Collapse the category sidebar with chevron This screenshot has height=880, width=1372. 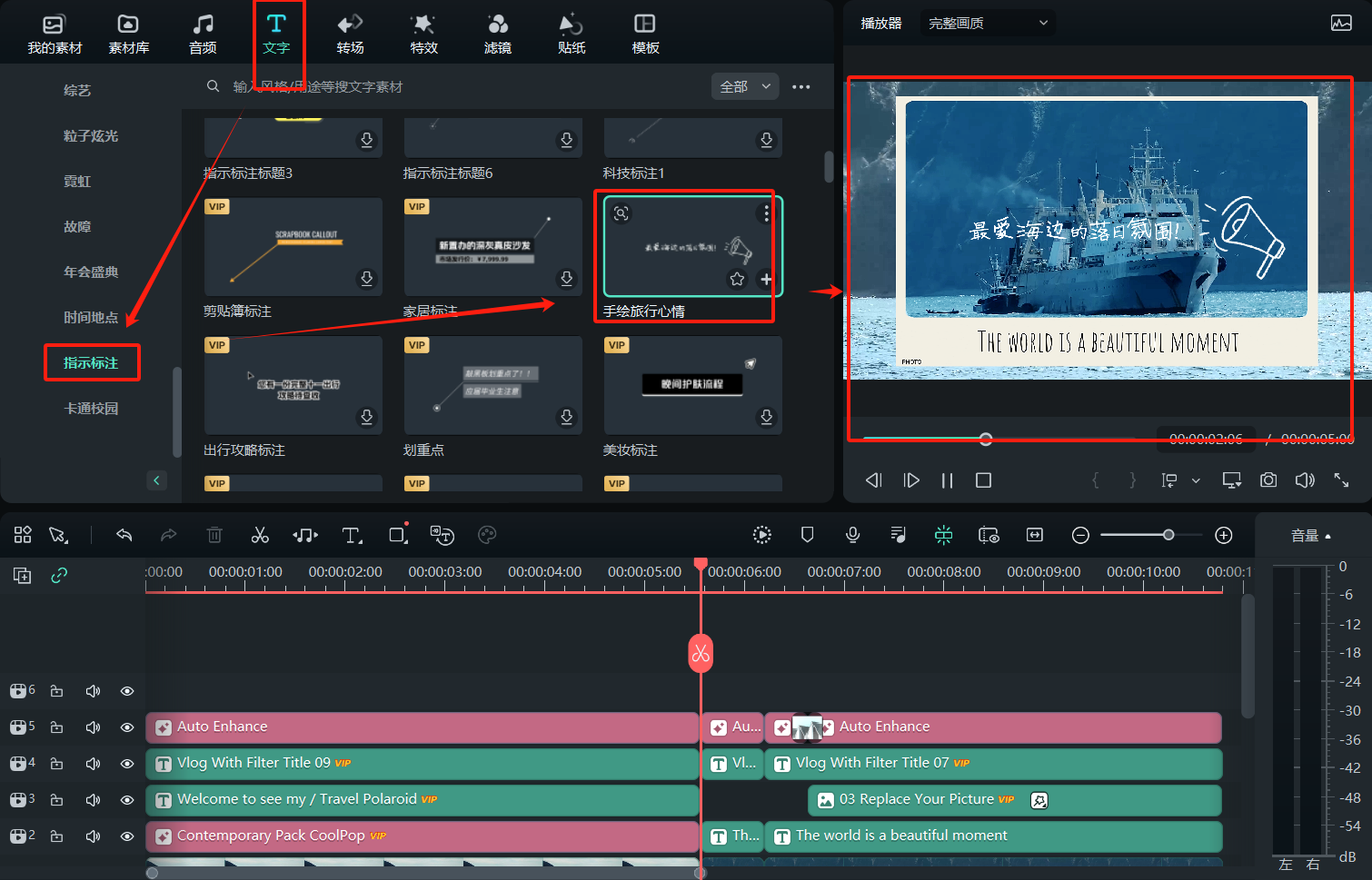click(x=156, y=480)
